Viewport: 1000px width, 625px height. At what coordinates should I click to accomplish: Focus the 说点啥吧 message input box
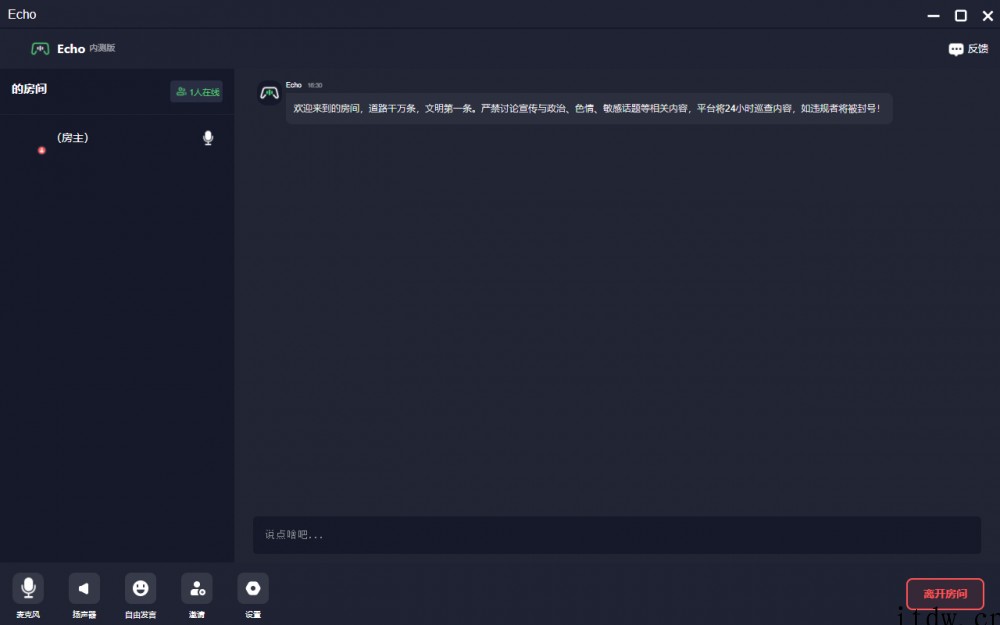tap(616, 535)
